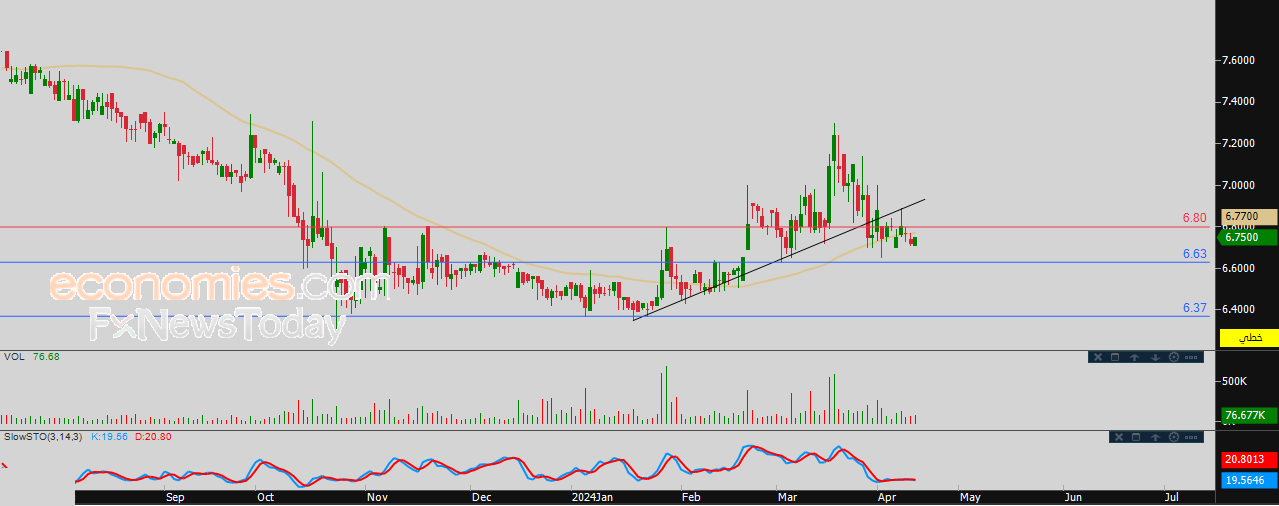The width and height of the screenshot is (1279, 506).
Task: Click the 6.4000 price scale label
Action: (x=1238, y=310)
